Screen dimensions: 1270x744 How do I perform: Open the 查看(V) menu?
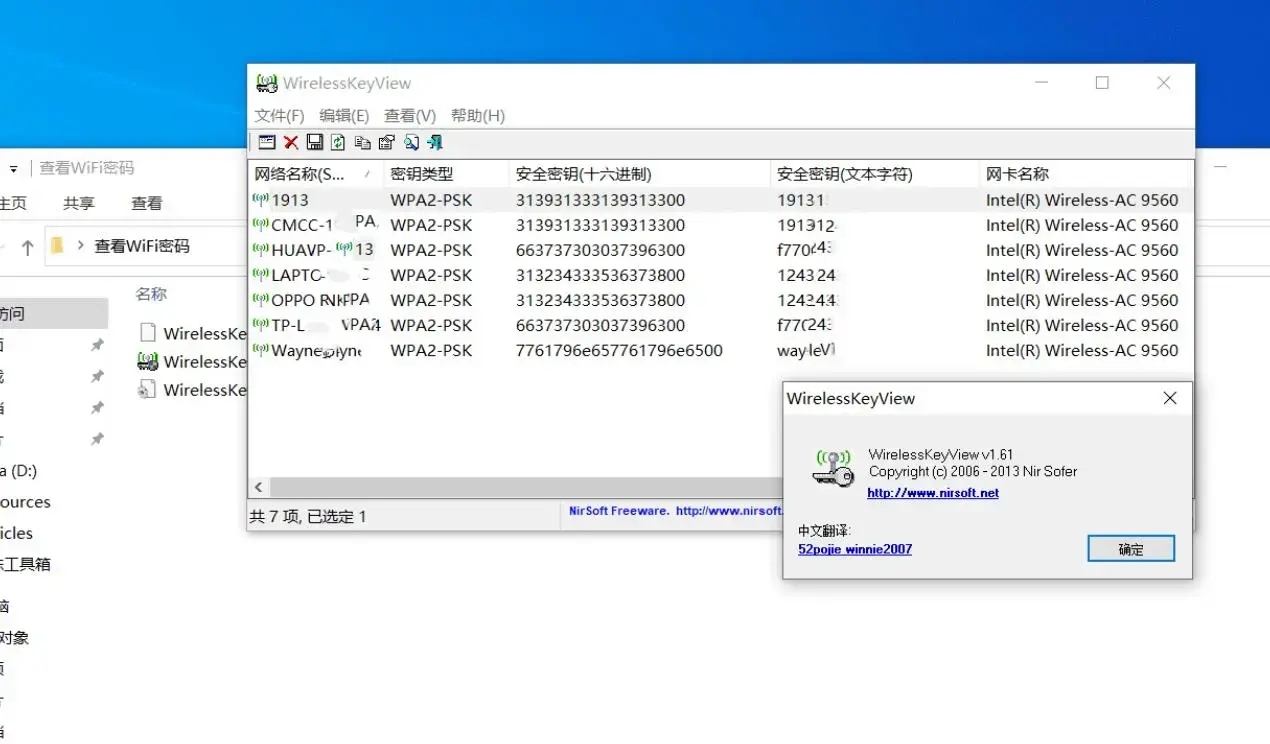point(410,115)
